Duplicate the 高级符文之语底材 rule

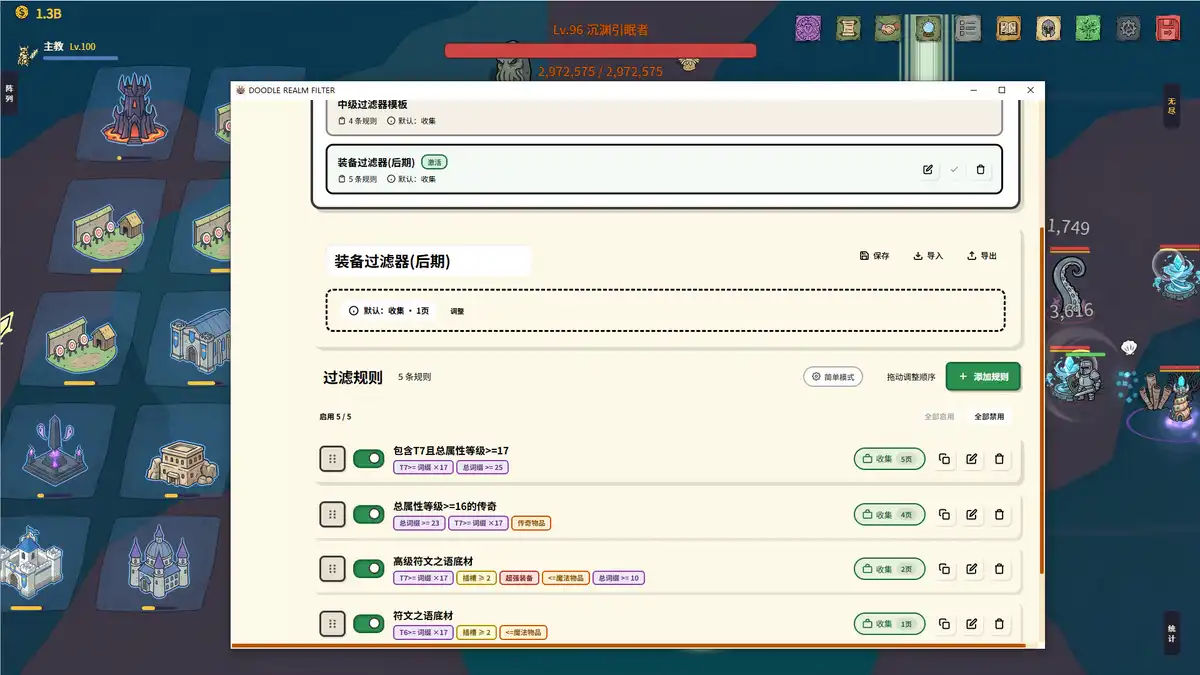pyautogui.click(x=944, y=569)
